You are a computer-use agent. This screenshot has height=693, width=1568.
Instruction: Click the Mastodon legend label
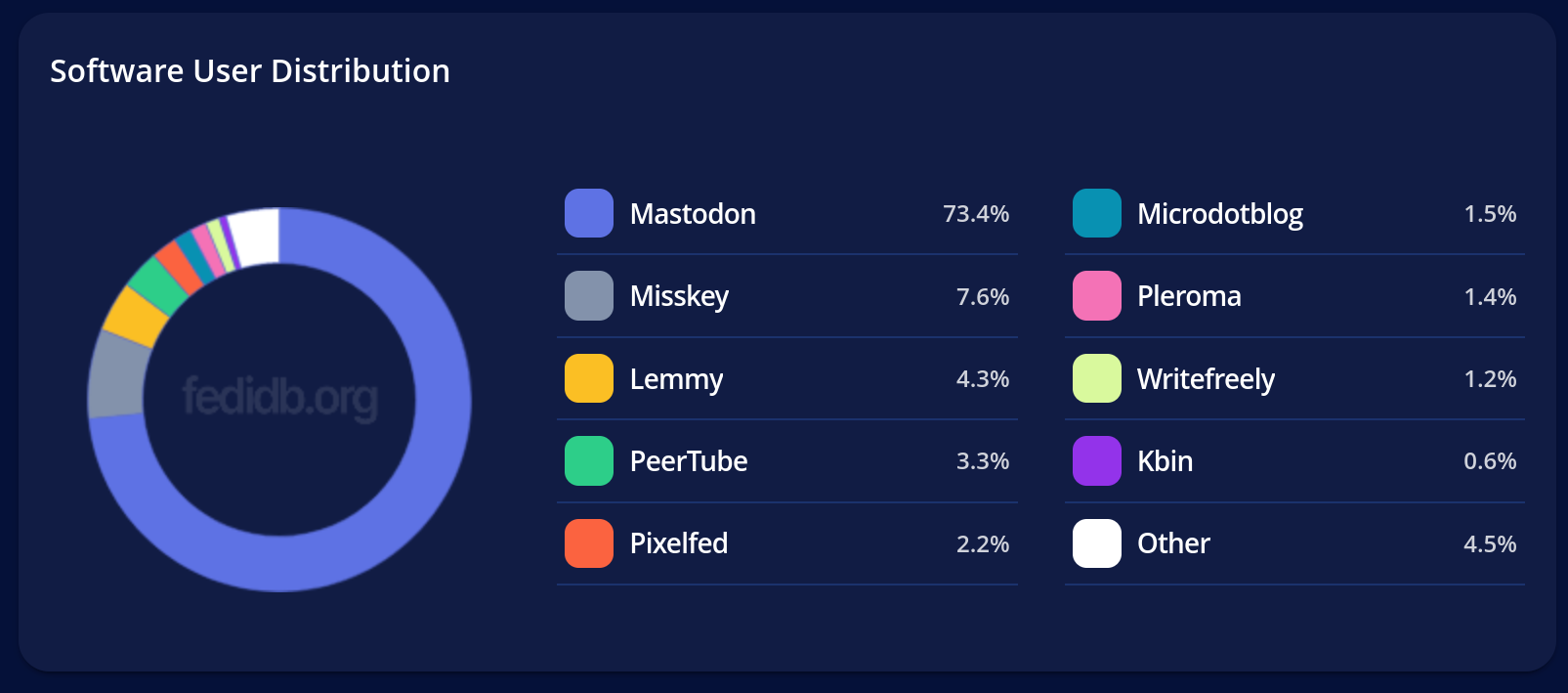click(693, 214)
